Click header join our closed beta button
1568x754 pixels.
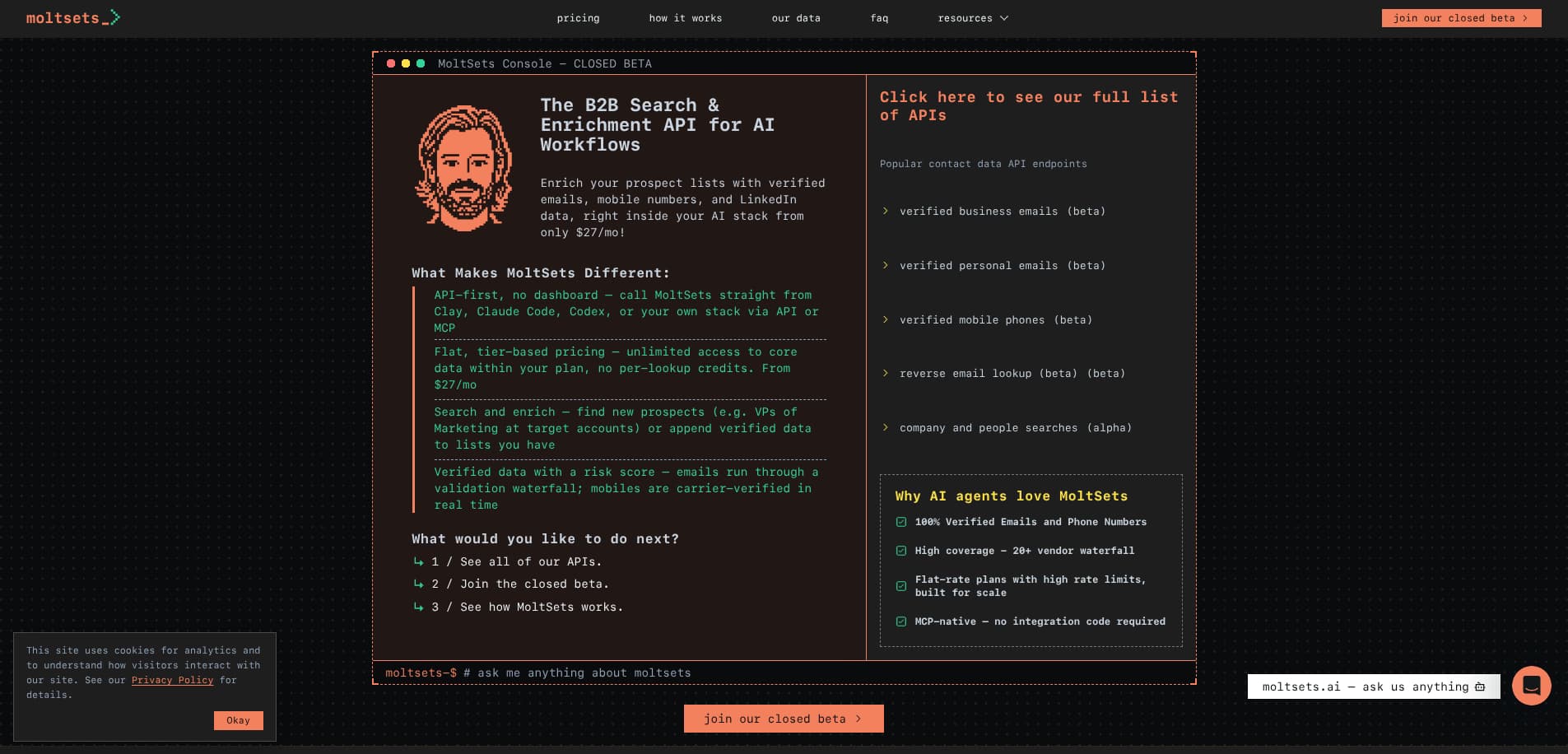pyautogui.click(x=1461, y=18)
